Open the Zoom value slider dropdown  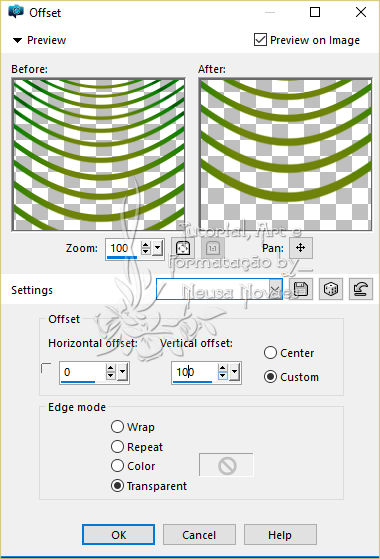coord(158,248)
